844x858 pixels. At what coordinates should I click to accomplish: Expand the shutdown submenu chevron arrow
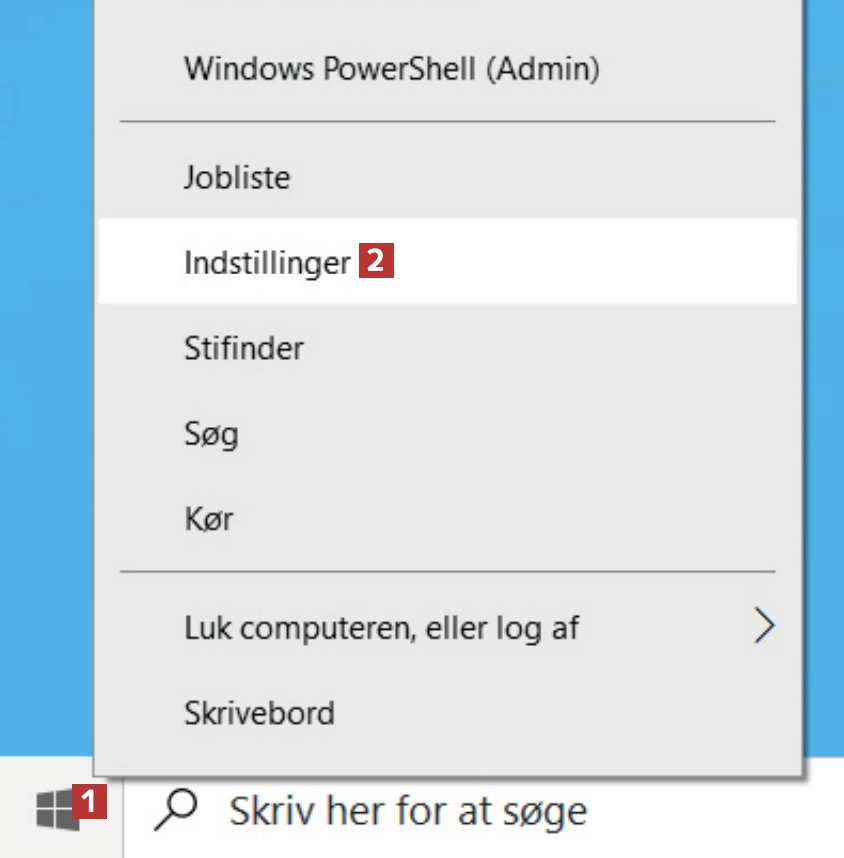coord(765,627)
